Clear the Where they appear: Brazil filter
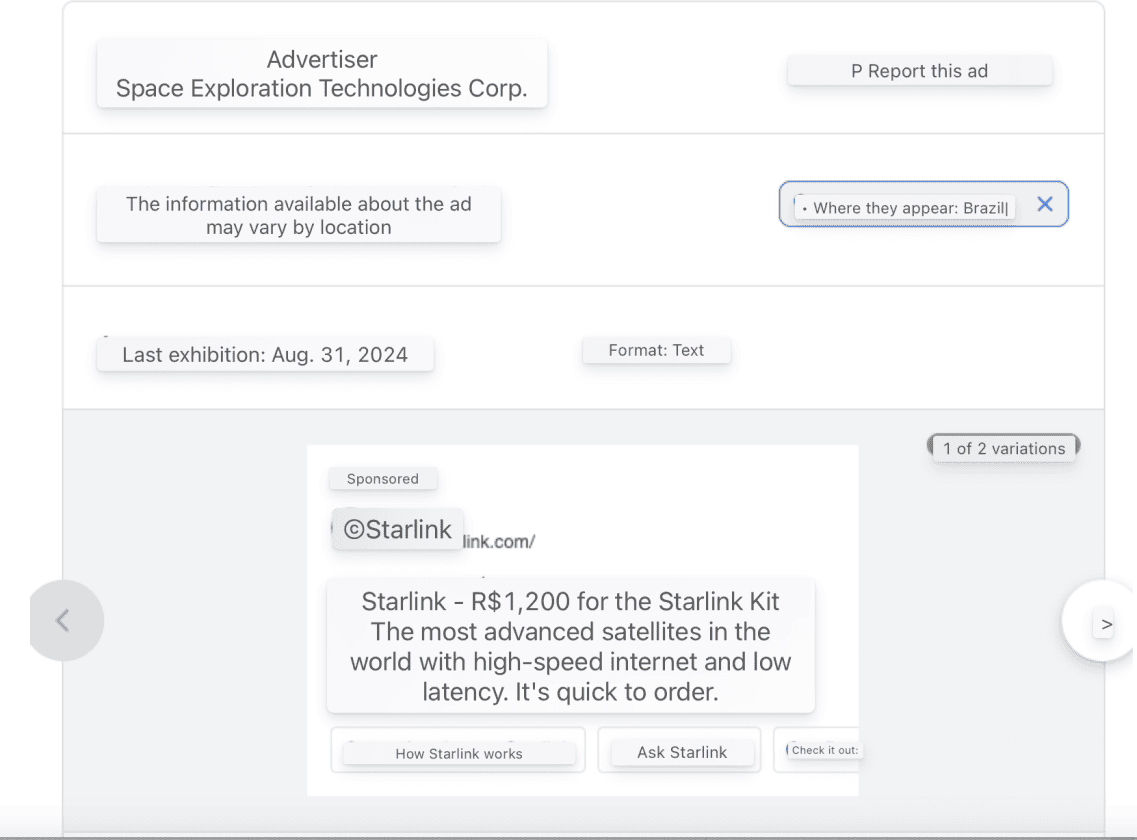The height and width of the screenshot is (840, 1137). click(1044, 205)
